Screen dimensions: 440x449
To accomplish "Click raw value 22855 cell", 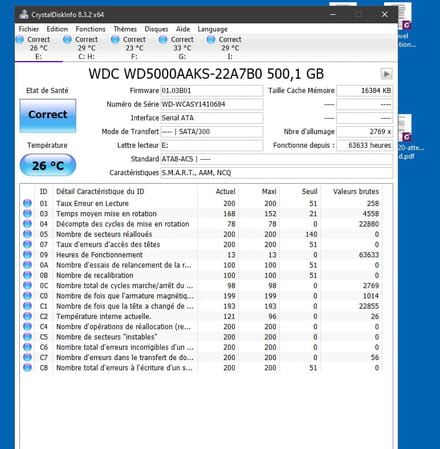I will point(369,306).
